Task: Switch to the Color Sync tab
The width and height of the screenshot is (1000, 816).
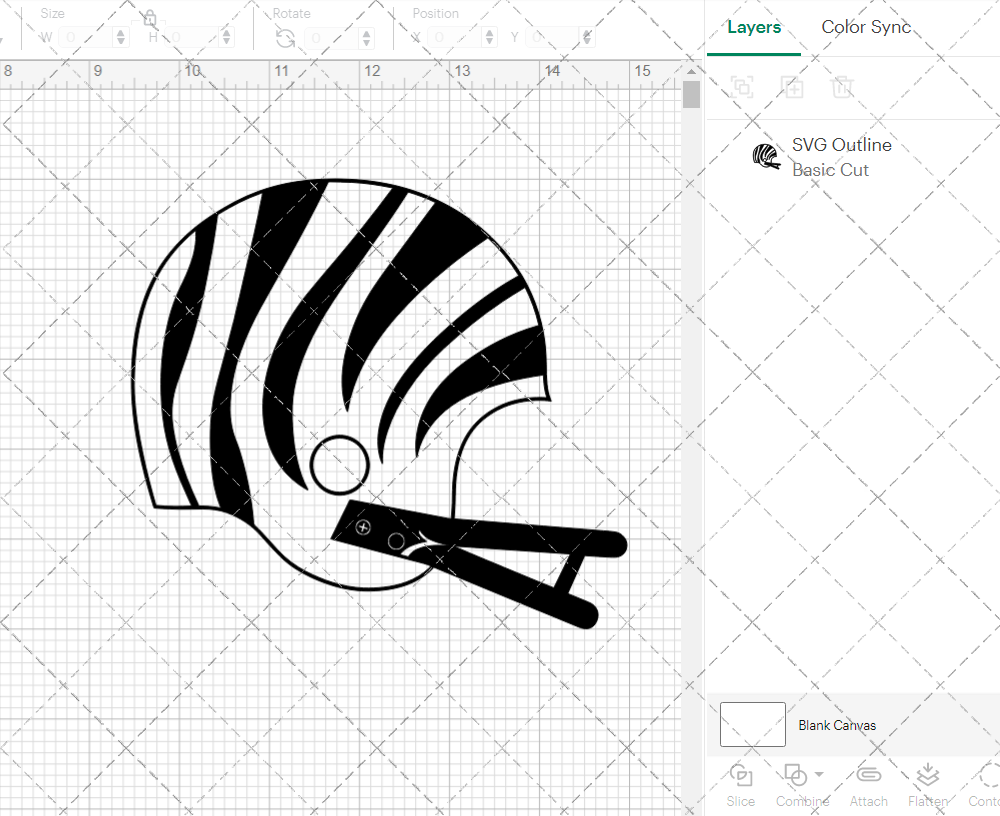Action: (x=866, y=28)
